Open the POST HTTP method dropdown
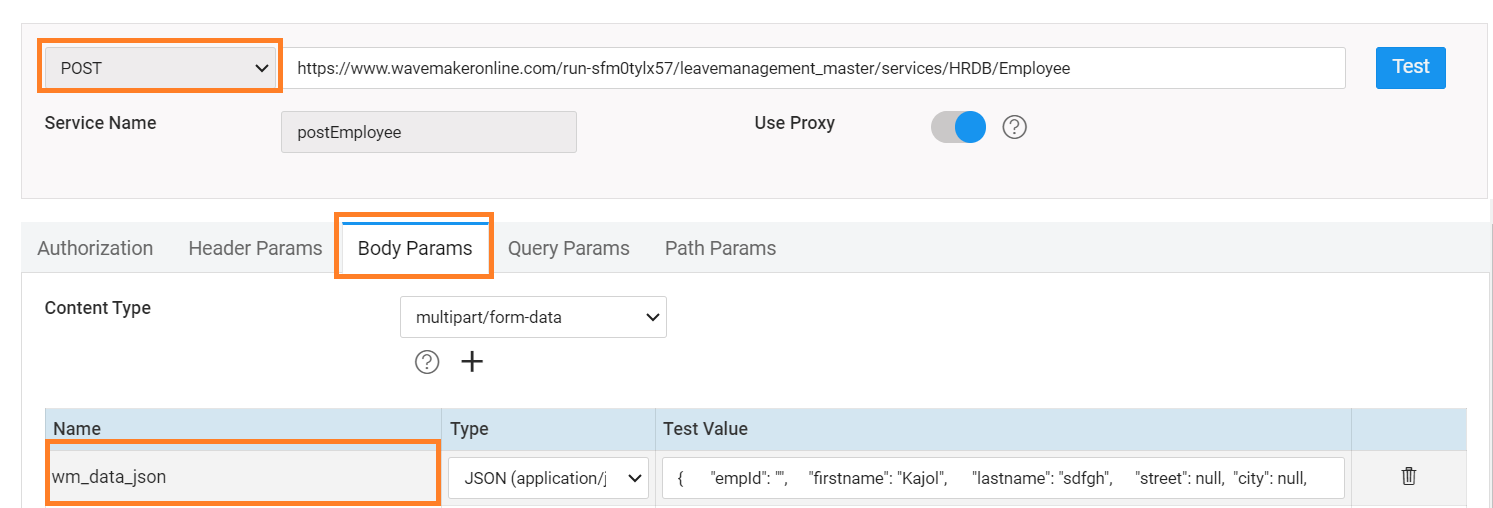This screenshot has width=1493, height=508. 160,68
